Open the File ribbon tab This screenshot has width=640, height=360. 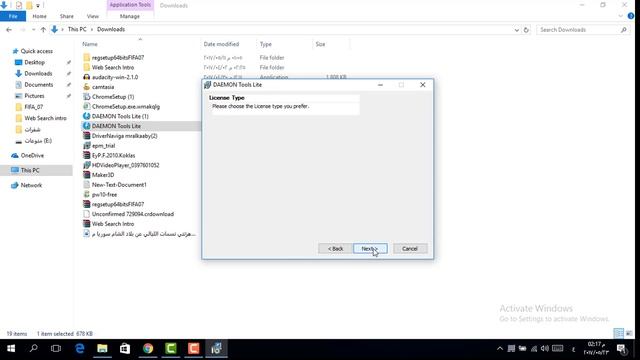click(x=13, y=16)
